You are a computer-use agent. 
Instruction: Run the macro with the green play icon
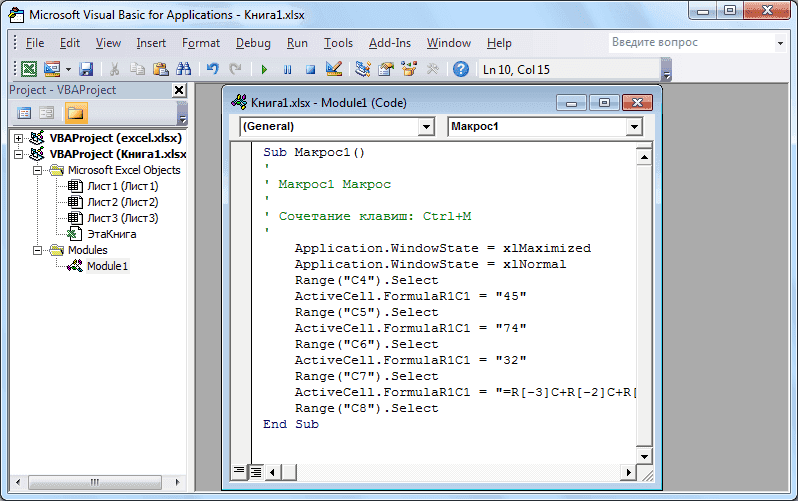(264, 70)
